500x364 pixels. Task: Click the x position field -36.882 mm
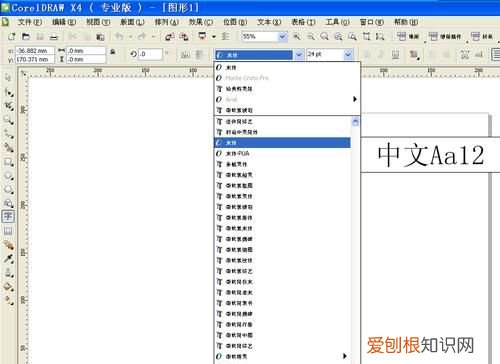pyautogui.click(x=35, y=51)
